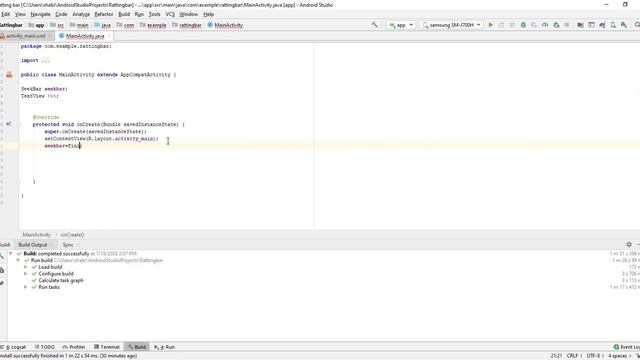The width and height of the screenshot is (640, 360).
Task: Open the Edit menu
Action: point(5,14)
